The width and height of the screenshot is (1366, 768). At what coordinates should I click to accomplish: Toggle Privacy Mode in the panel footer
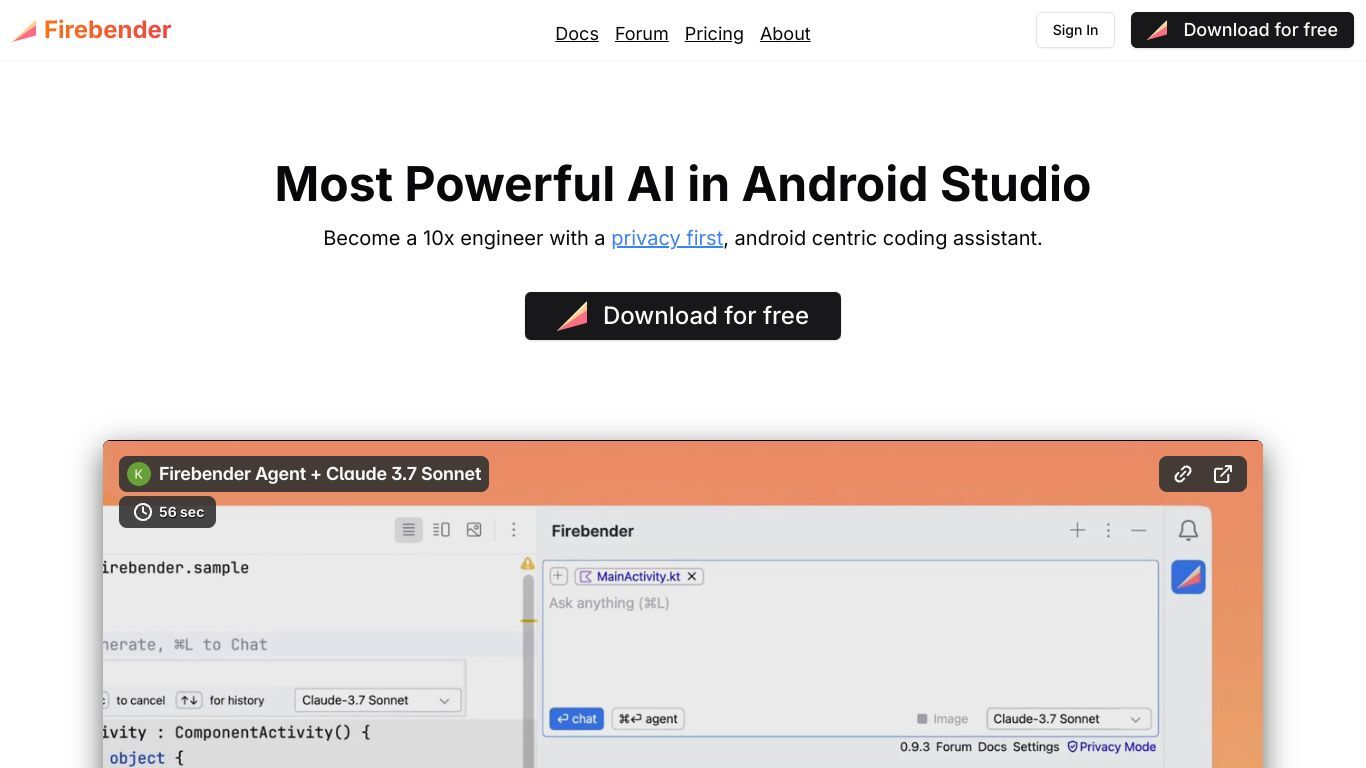coord(1111,747)
